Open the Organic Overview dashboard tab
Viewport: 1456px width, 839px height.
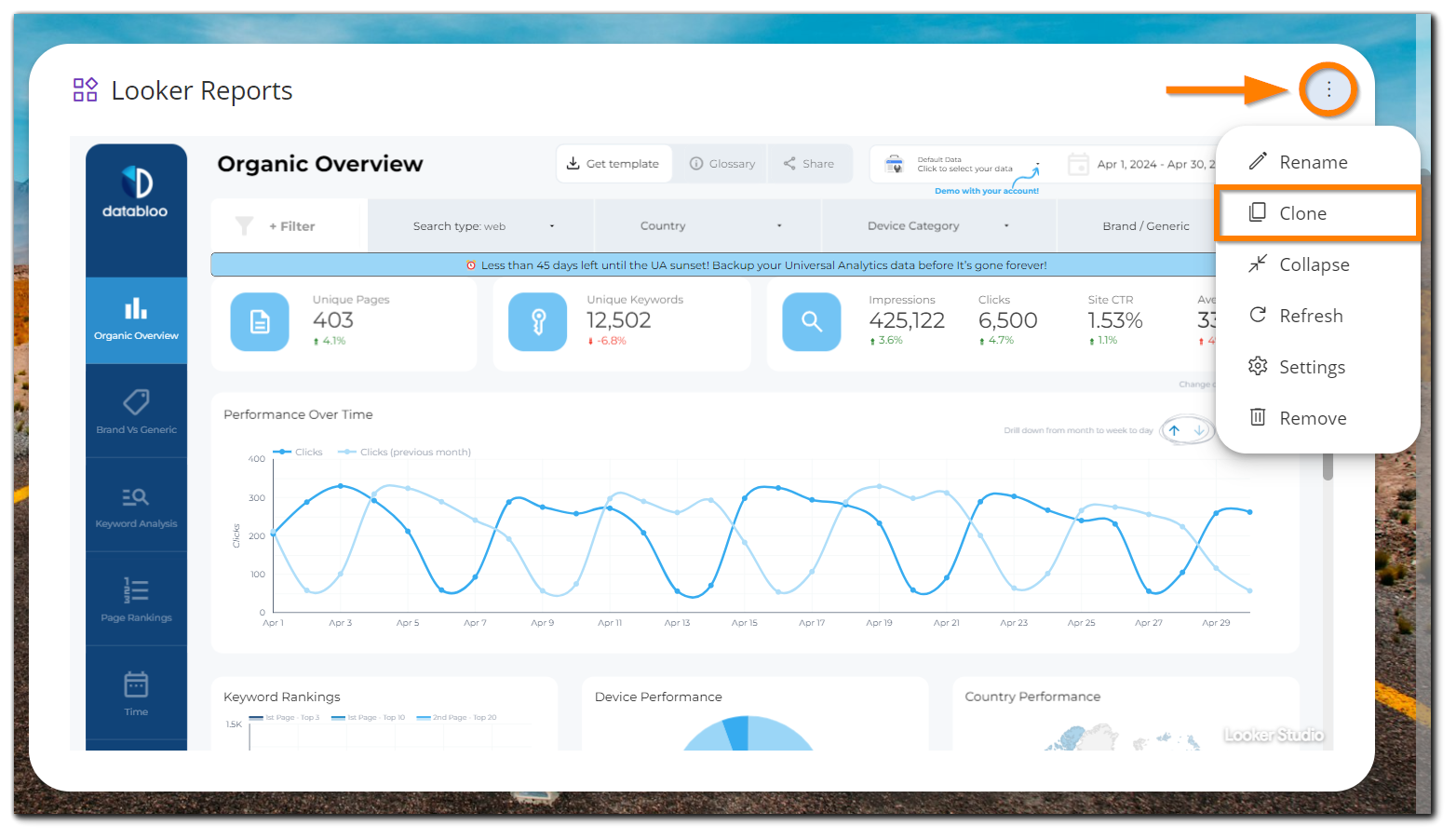click(x=136, y=319)
